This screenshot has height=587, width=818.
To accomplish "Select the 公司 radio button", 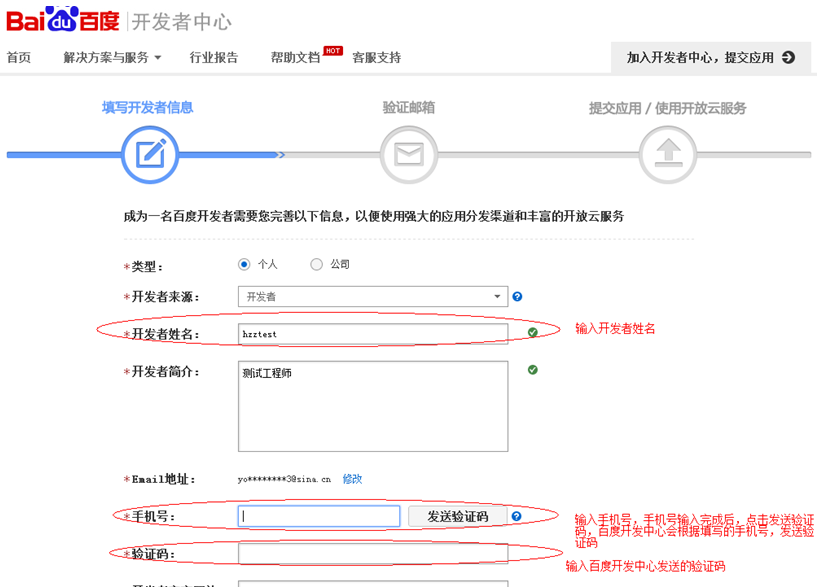I will (x=316, y=265).
